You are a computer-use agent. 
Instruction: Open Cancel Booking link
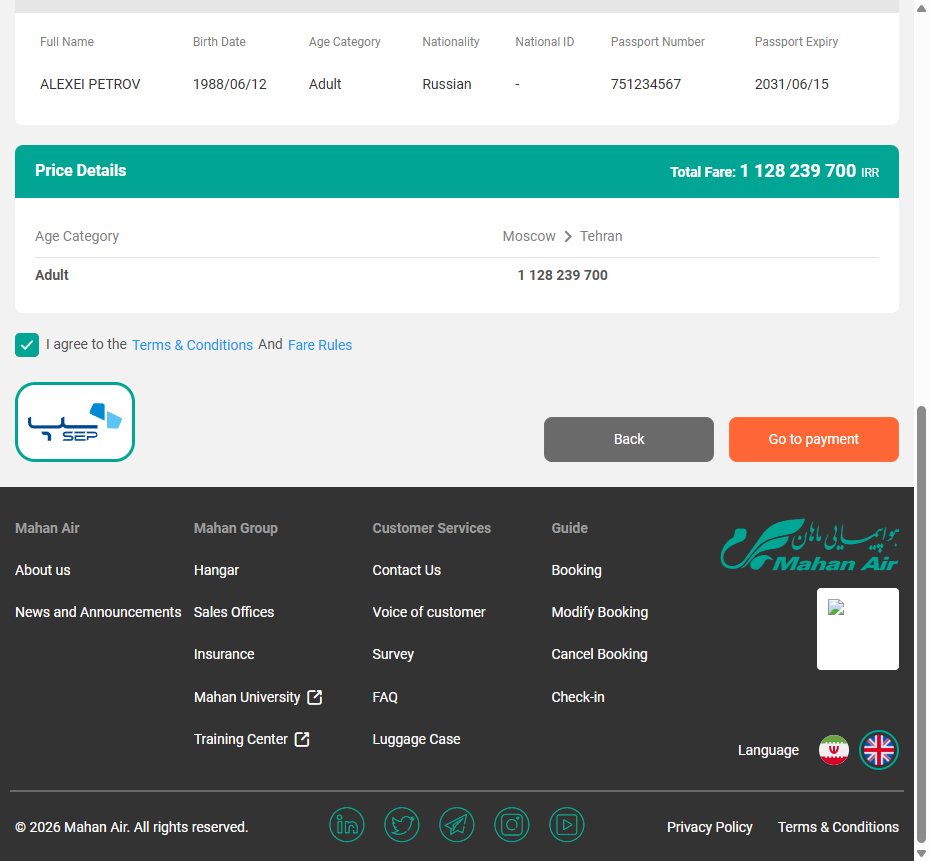click(x=599, y=654)
